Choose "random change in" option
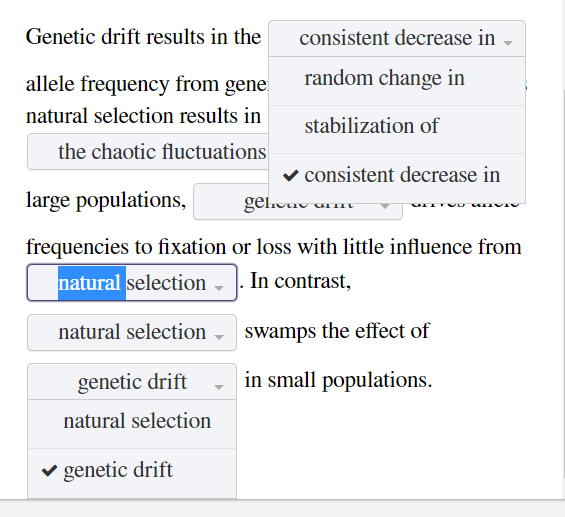The image size is (565, 517). (397, 81)
